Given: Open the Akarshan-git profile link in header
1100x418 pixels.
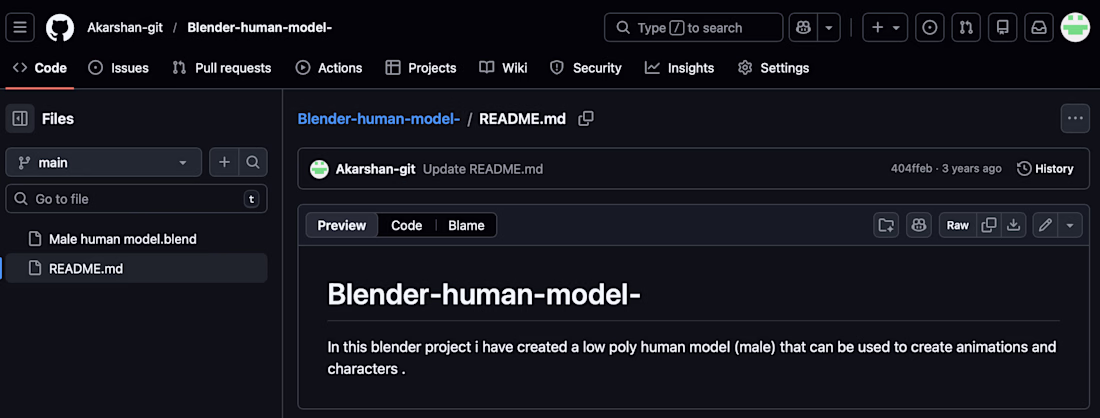Looking at the screenshot, I should [123, 28].
